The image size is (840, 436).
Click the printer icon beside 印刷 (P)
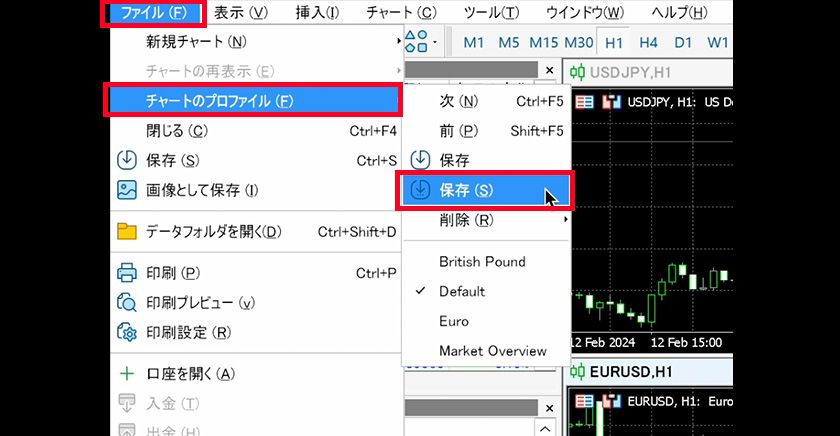tap(127, 273)
